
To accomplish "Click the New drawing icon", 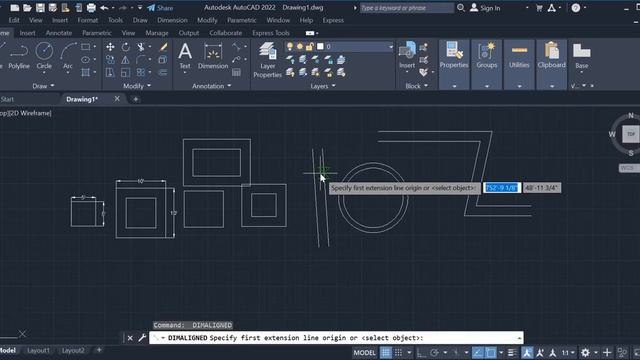I will pyautogui.click(x=15, y=8).
